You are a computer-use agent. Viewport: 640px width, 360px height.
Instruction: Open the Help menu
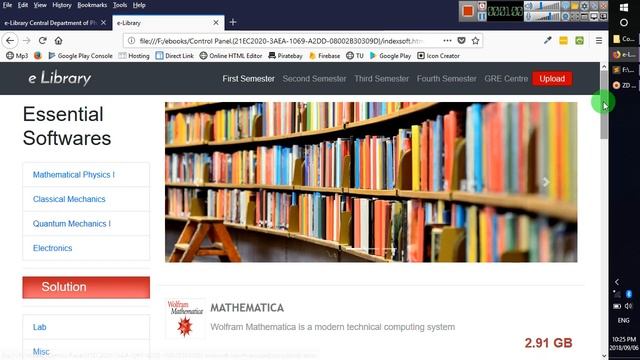pyautogui.click(x=139, y=5)
